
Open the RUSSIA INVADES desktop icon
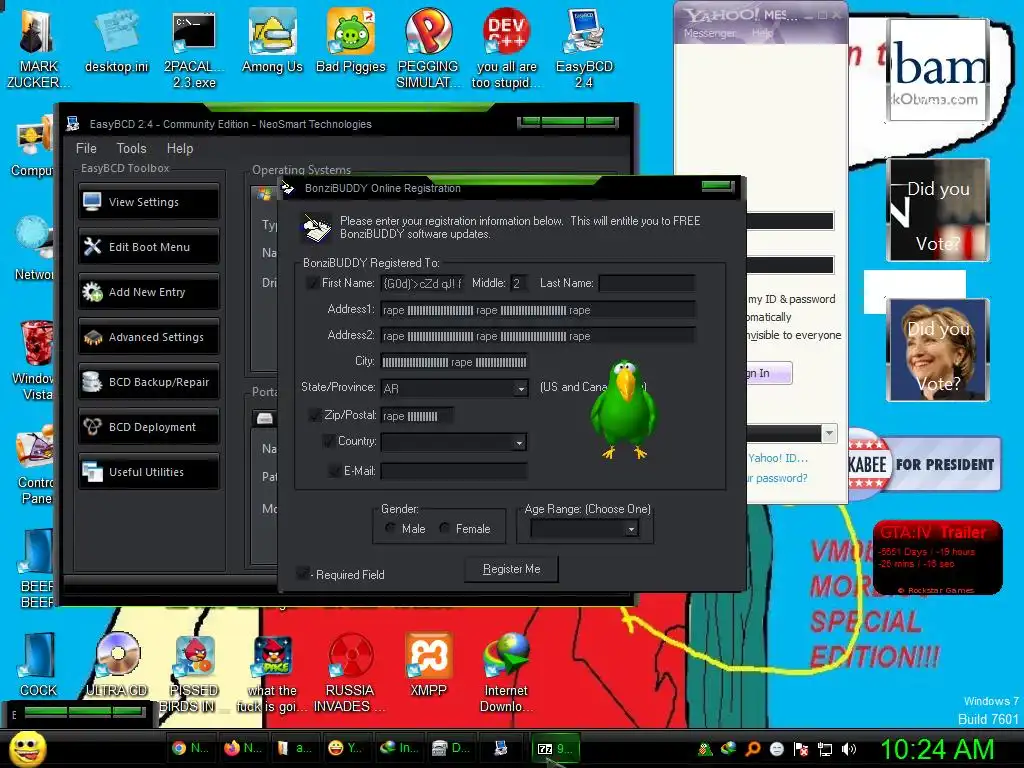tap(350, 673)
